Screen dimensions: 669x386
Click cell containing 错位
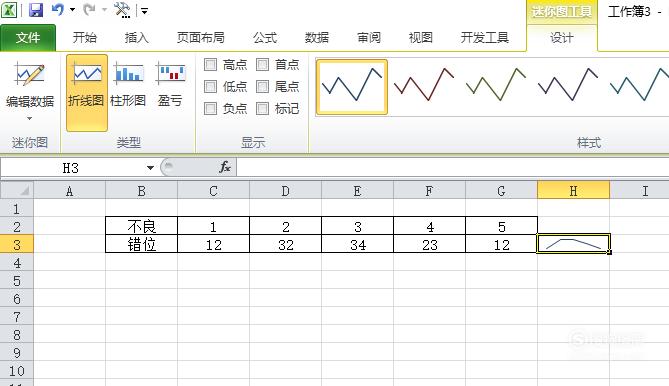pyautogui.click(x=142, y=244)
